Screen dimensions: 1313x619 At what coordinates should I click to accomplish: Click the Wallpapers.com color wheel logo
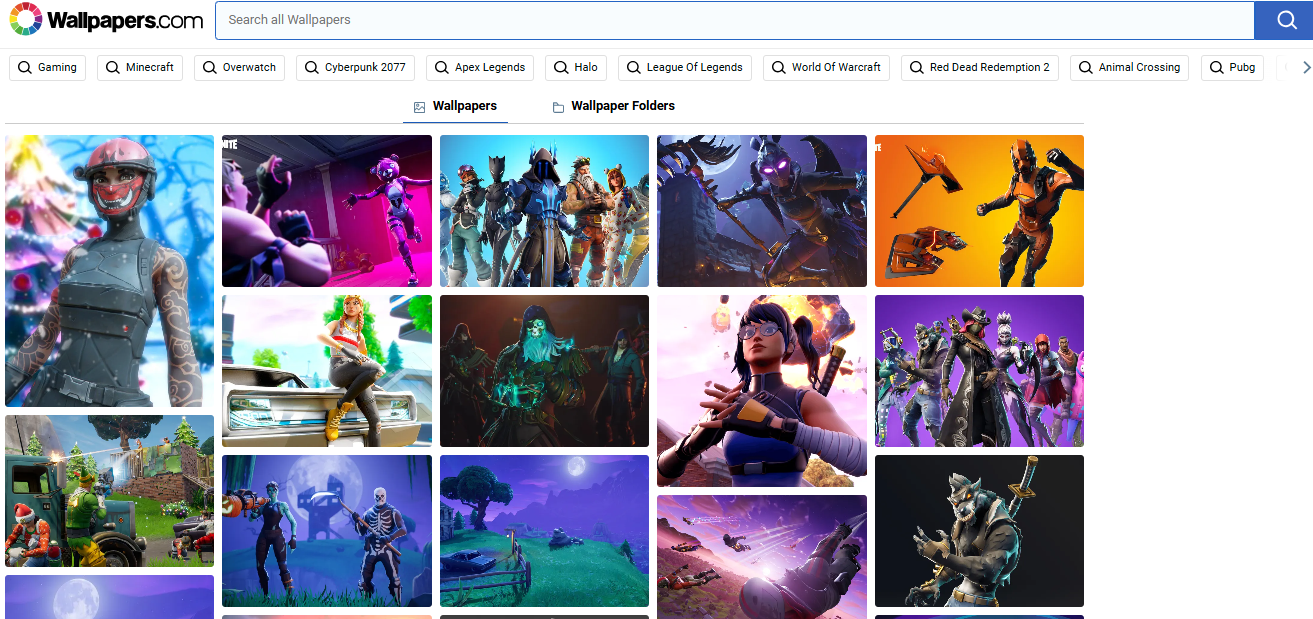tap(25, 19)
